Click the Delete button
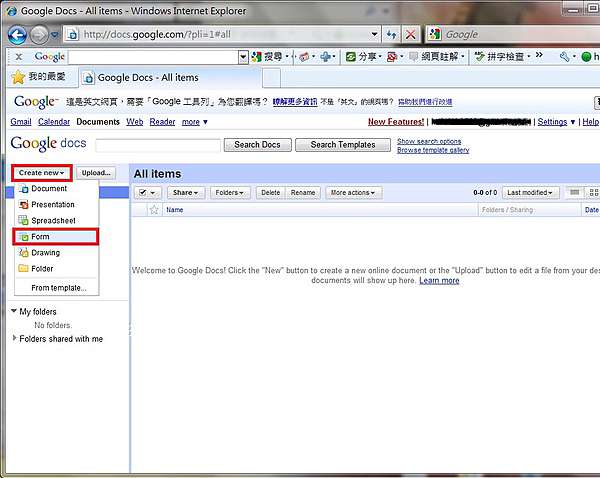The height and width of the screenshot is (478, 600). tap(271, 193)
